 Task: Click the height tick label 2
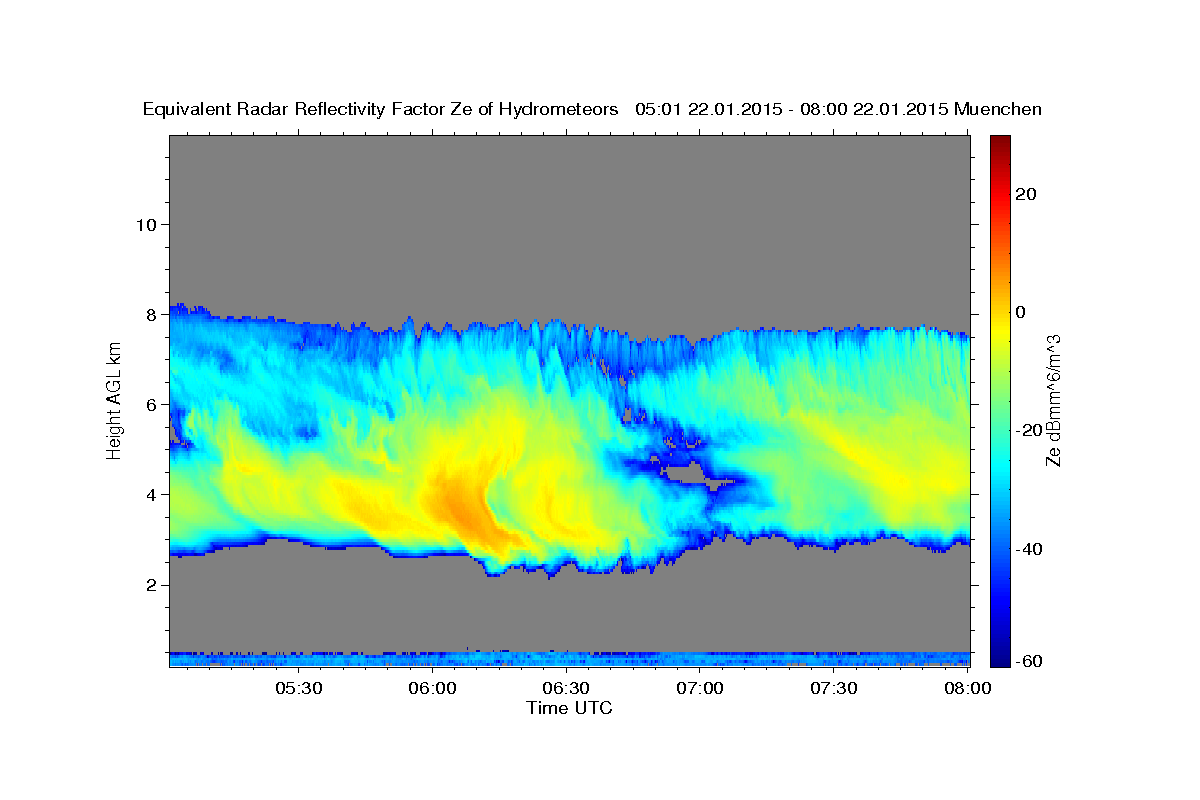click(x=150, y=584)
